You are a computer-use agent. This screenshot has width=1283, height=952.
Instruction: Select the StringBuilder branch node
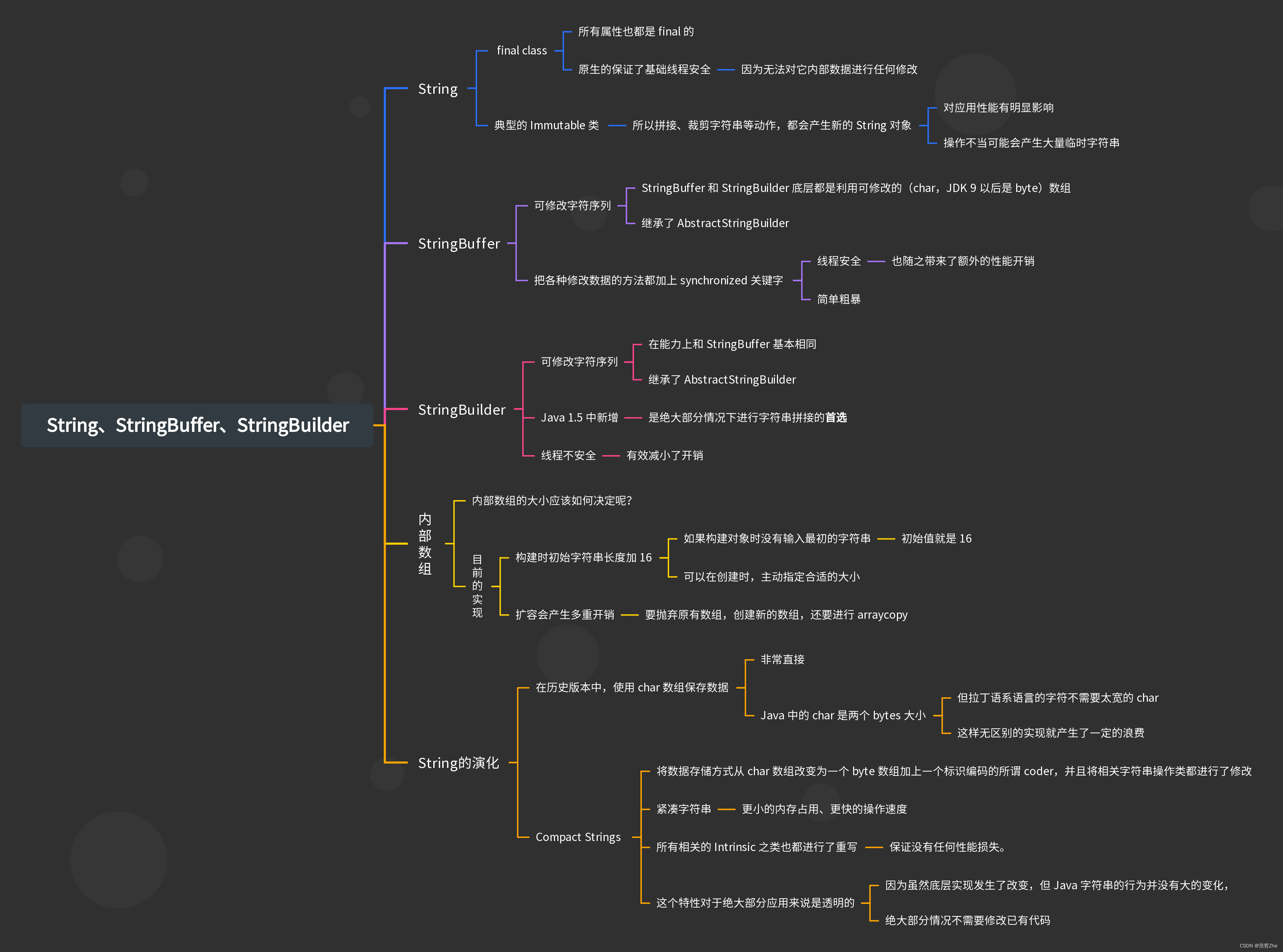[x=462, y=410]
